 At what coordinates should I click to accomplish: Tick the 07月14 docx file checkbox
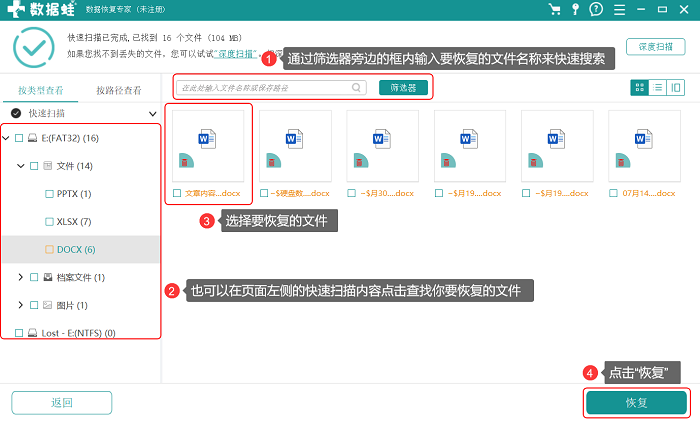pyautogui.click(x=613, y=193)
